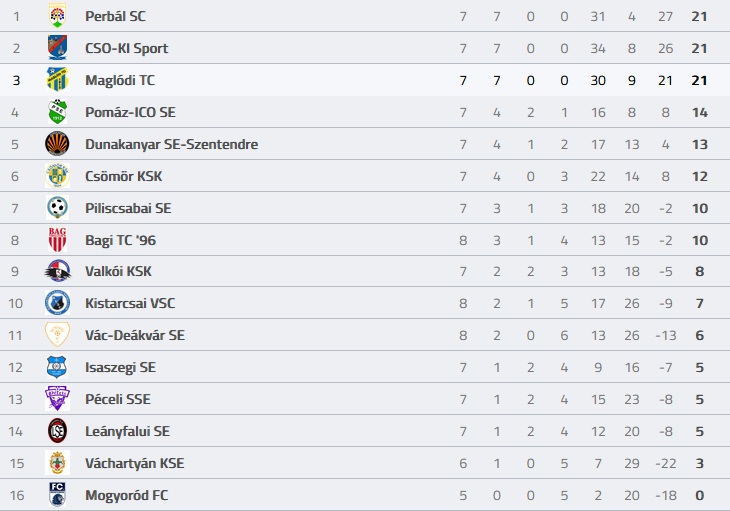Screen dimensions: 730x511
Task: Click the CSO-KI Sport team logo
Action: click(57, 47)
